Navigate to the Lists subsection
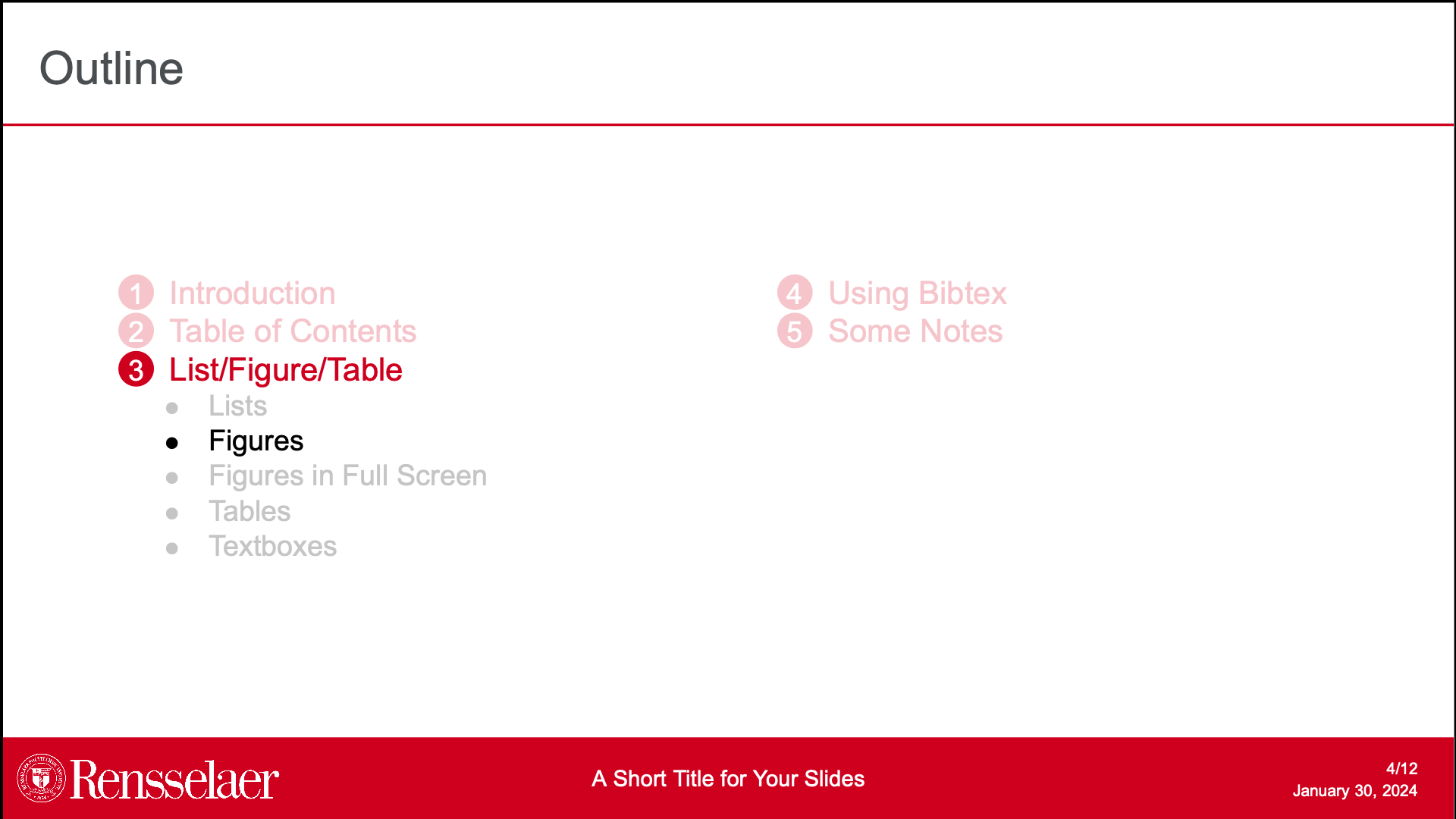The image size is (1456, 819). point(237,406)
